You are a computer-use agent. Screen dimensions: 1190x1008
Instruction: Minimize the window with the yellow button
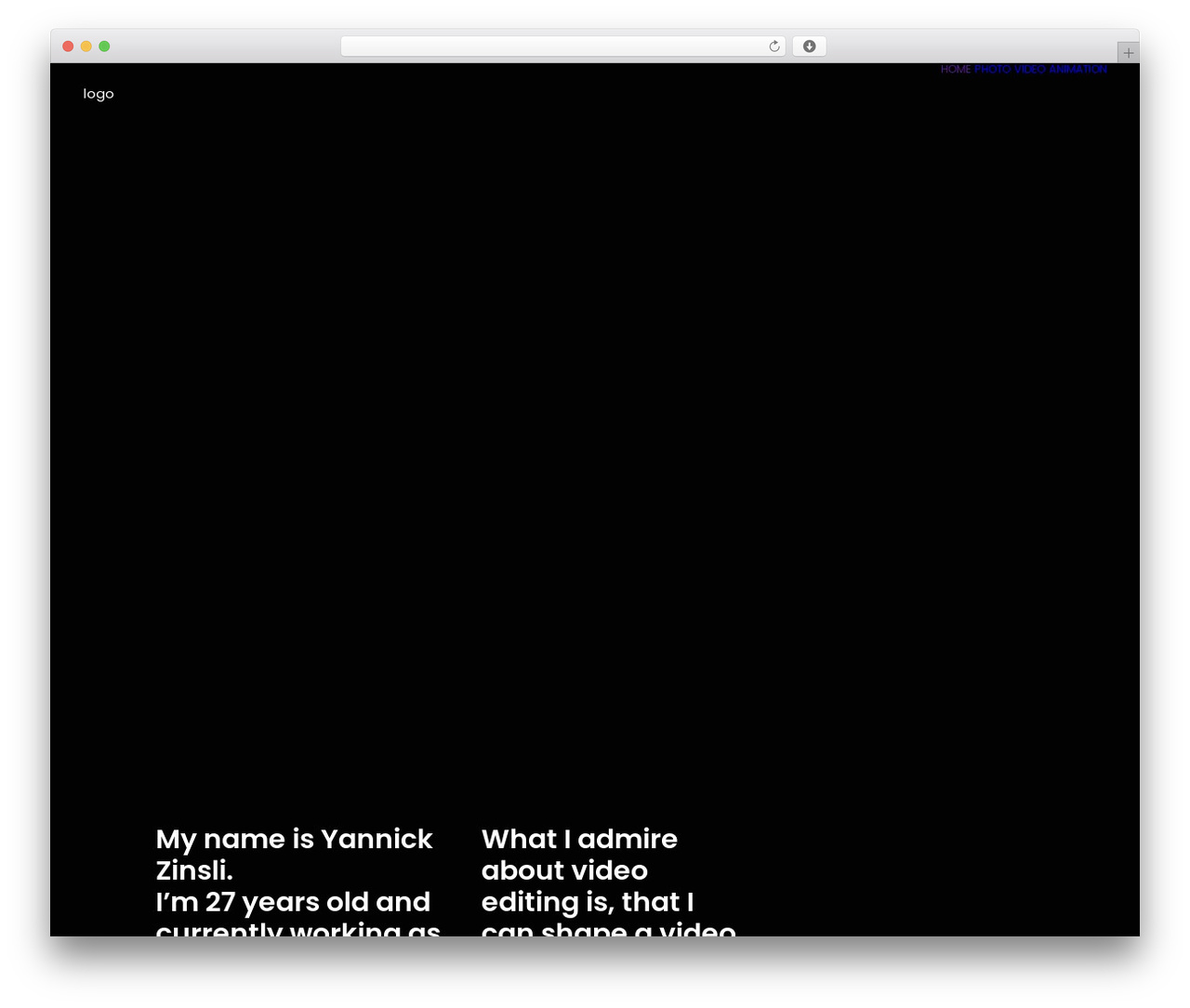click(x=86, y=46)
